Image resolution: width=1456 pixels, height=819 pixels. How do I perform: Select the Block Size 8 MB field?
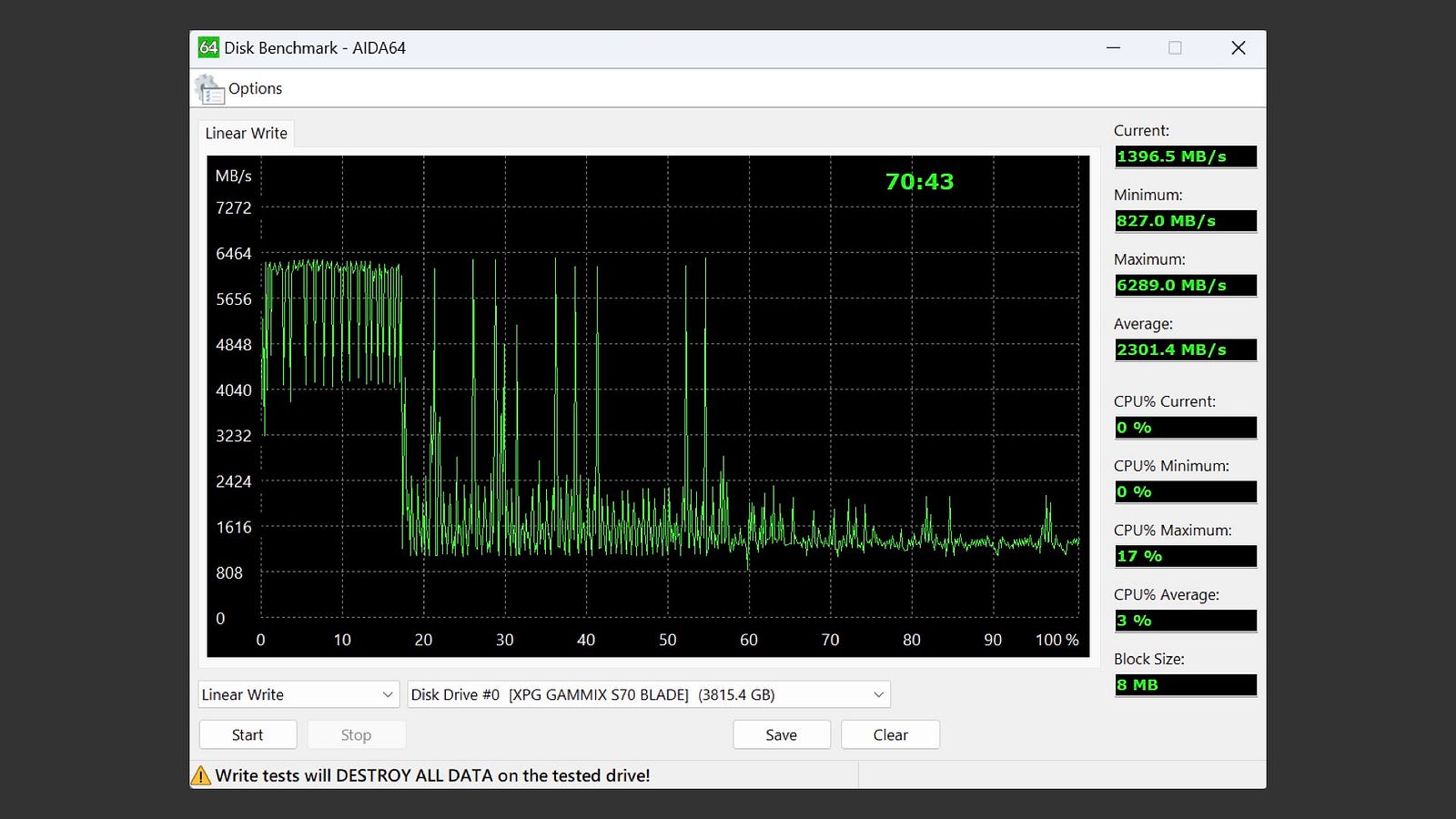click(1185, 685)
